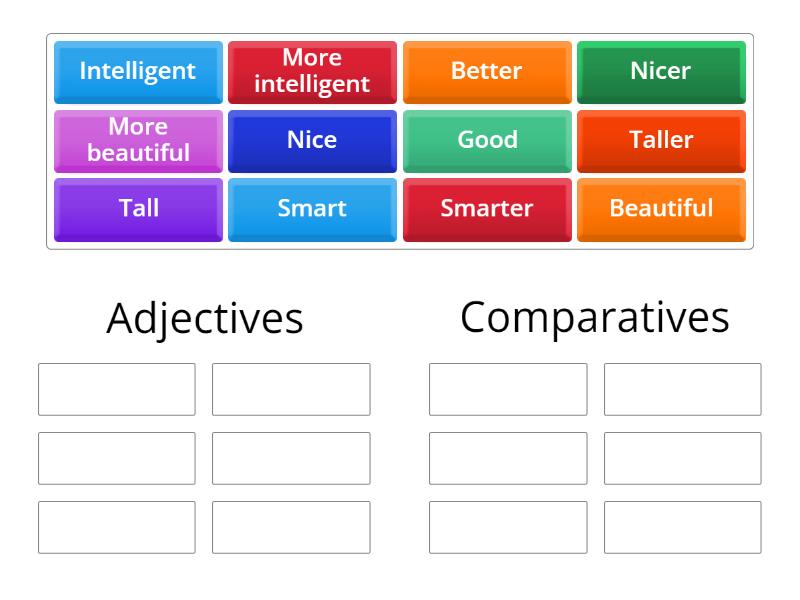Select the middle-left Adjectives drop box
Viewport: 800px width, 600px height.
click(x=115, y=458)
